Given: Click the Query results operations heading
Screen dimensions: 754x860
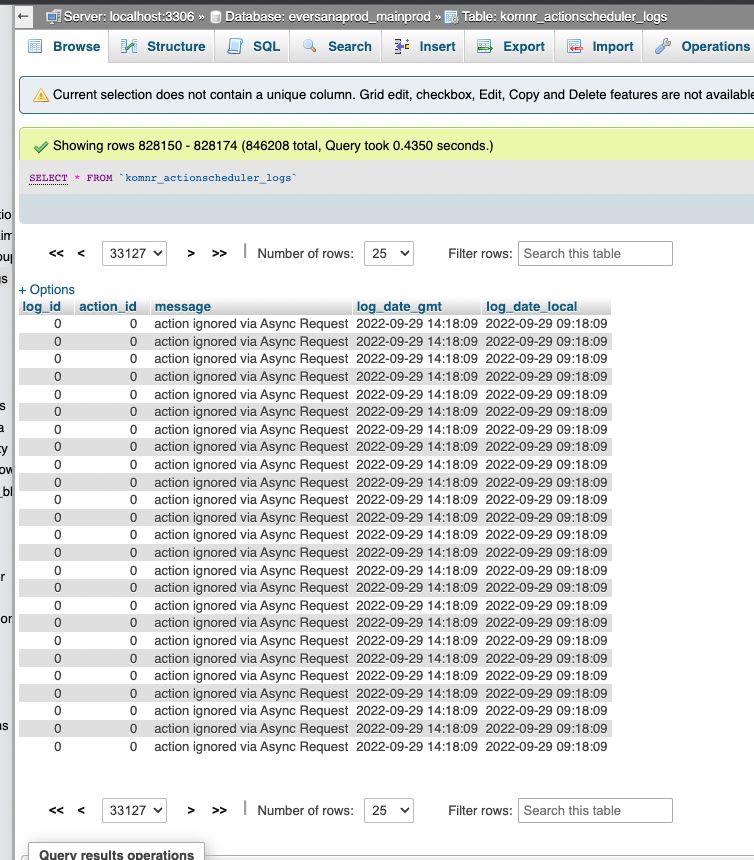Looking at the screenshot, I should coord(116,854).
